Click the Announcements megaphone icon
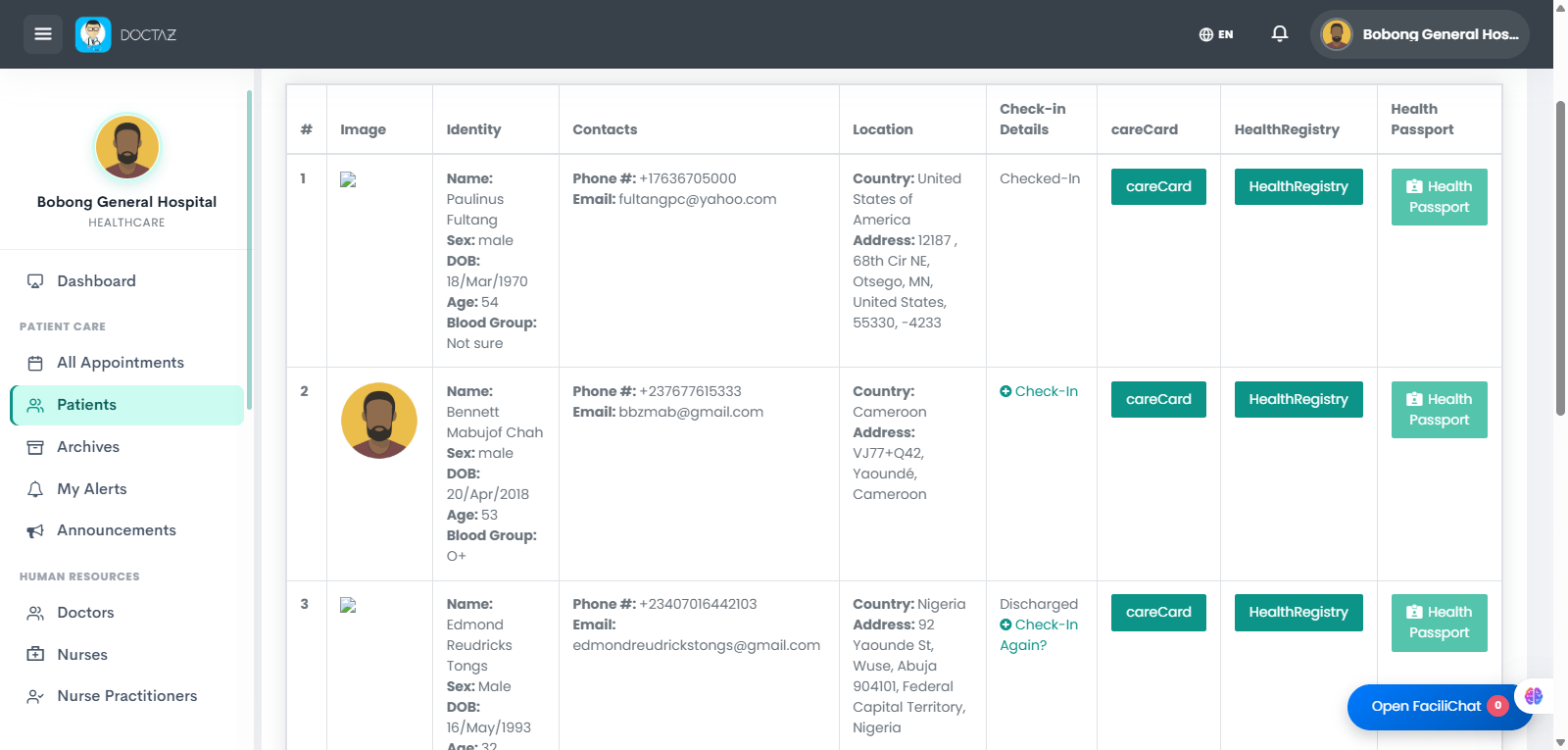The image size is (1568, 750). coord(35,530)
